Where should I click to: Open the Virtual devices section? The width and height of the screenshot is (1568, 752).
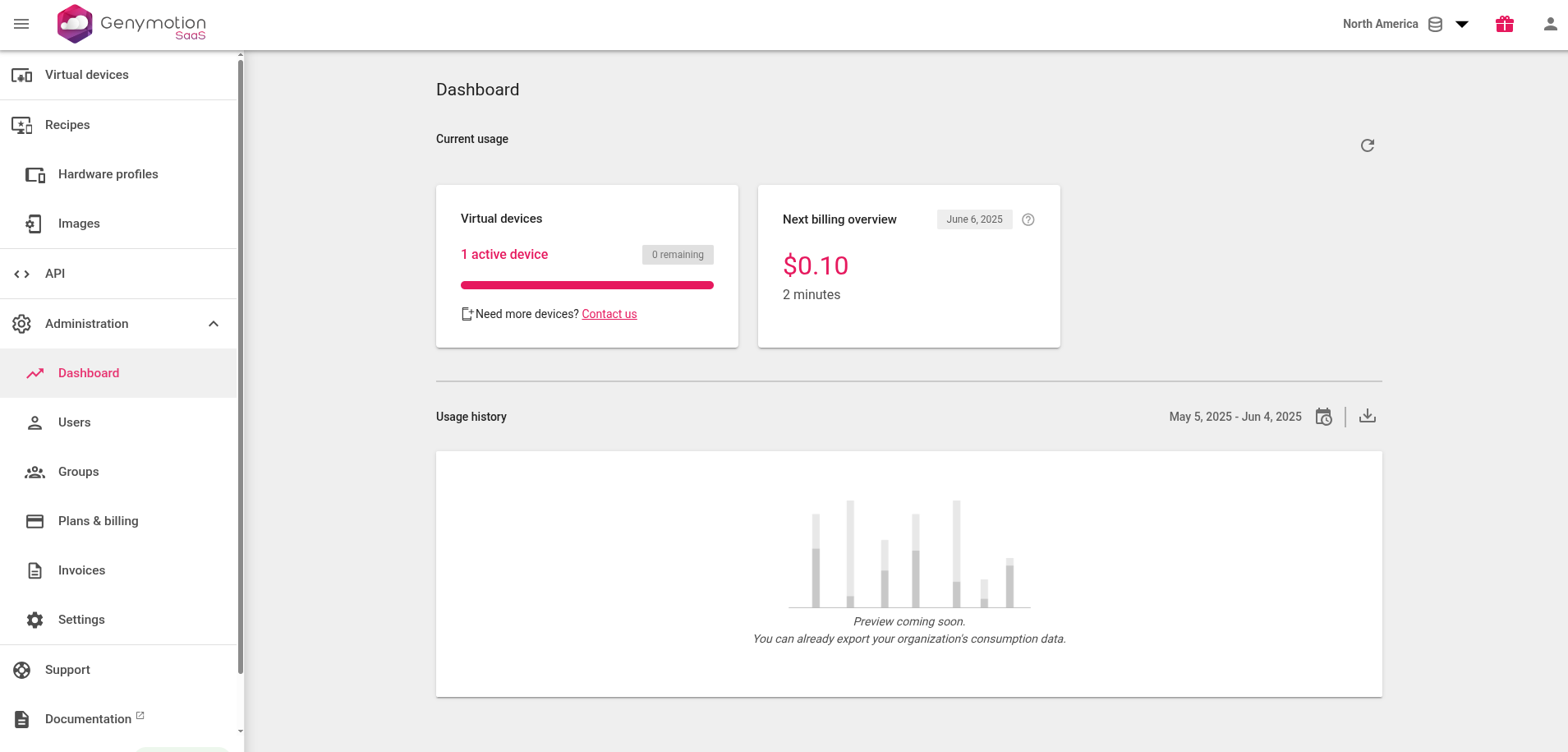click(86, 74)
